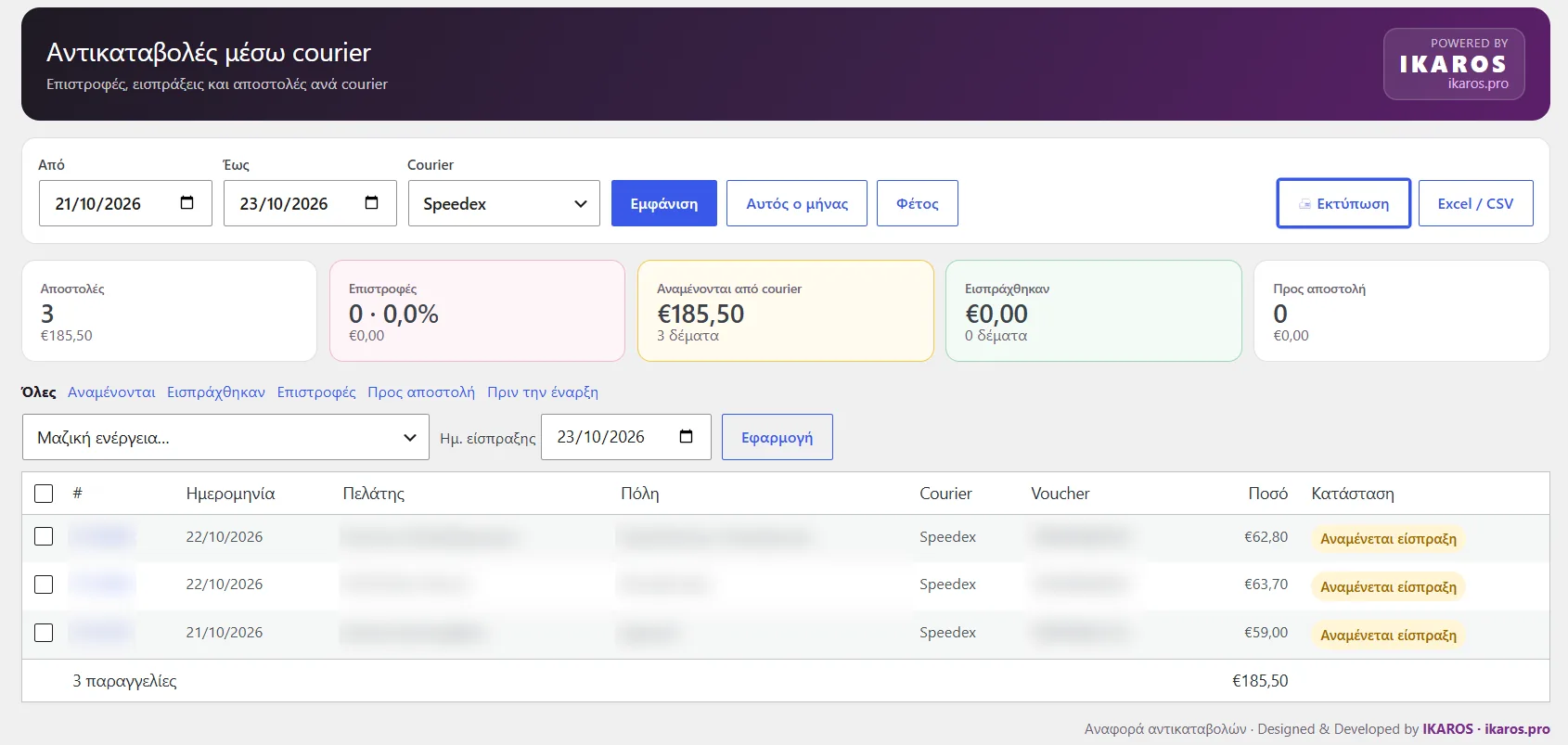Click the status badge in €59,00 row

tap(1388, 636)
